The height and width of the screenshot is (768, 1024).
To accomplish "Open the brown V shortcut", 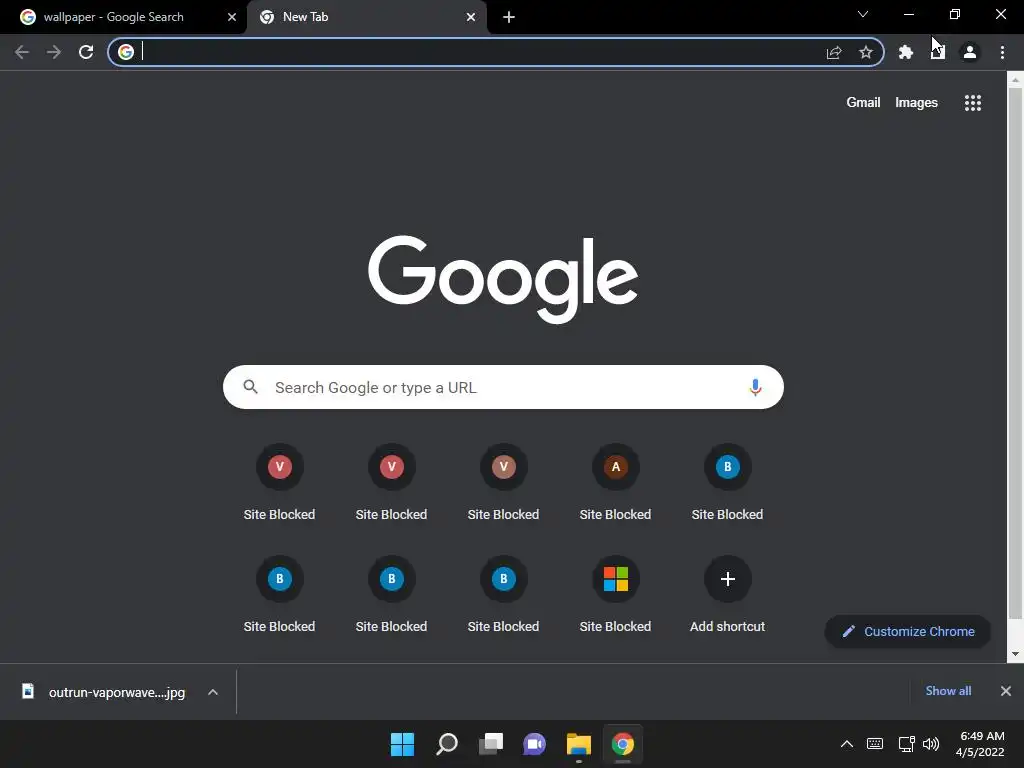I will 504,467.
